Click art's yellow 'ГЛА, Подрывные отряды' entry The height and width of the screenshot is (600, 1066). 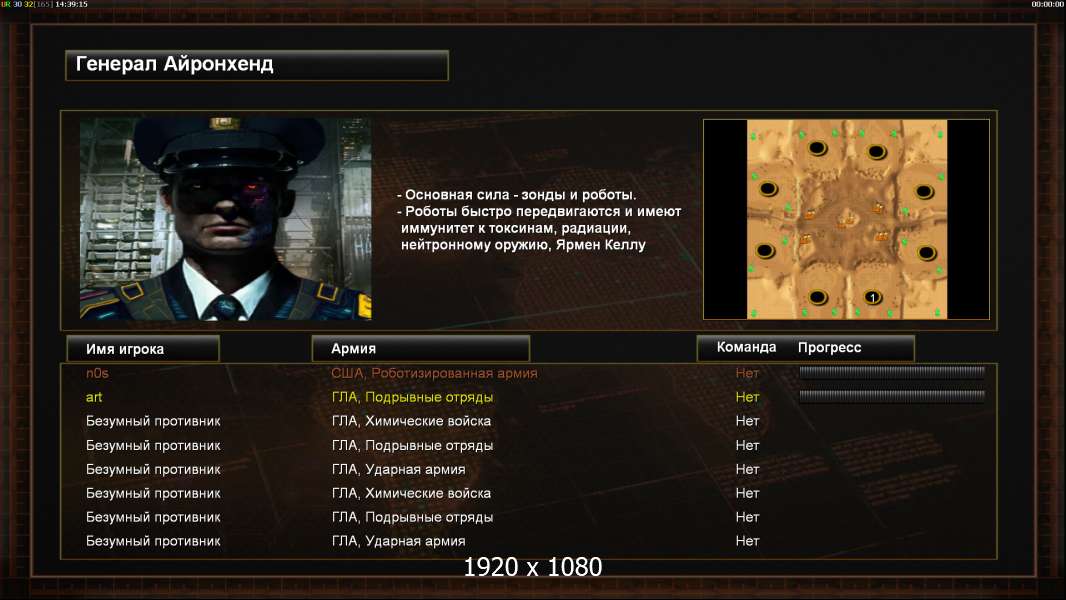tap(412, 398)
